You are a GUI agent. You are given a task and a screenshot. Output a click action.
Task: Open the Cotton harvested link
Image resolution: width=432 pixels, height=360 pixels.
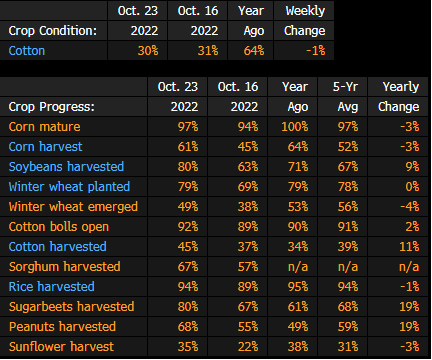(x=58, y=247)
